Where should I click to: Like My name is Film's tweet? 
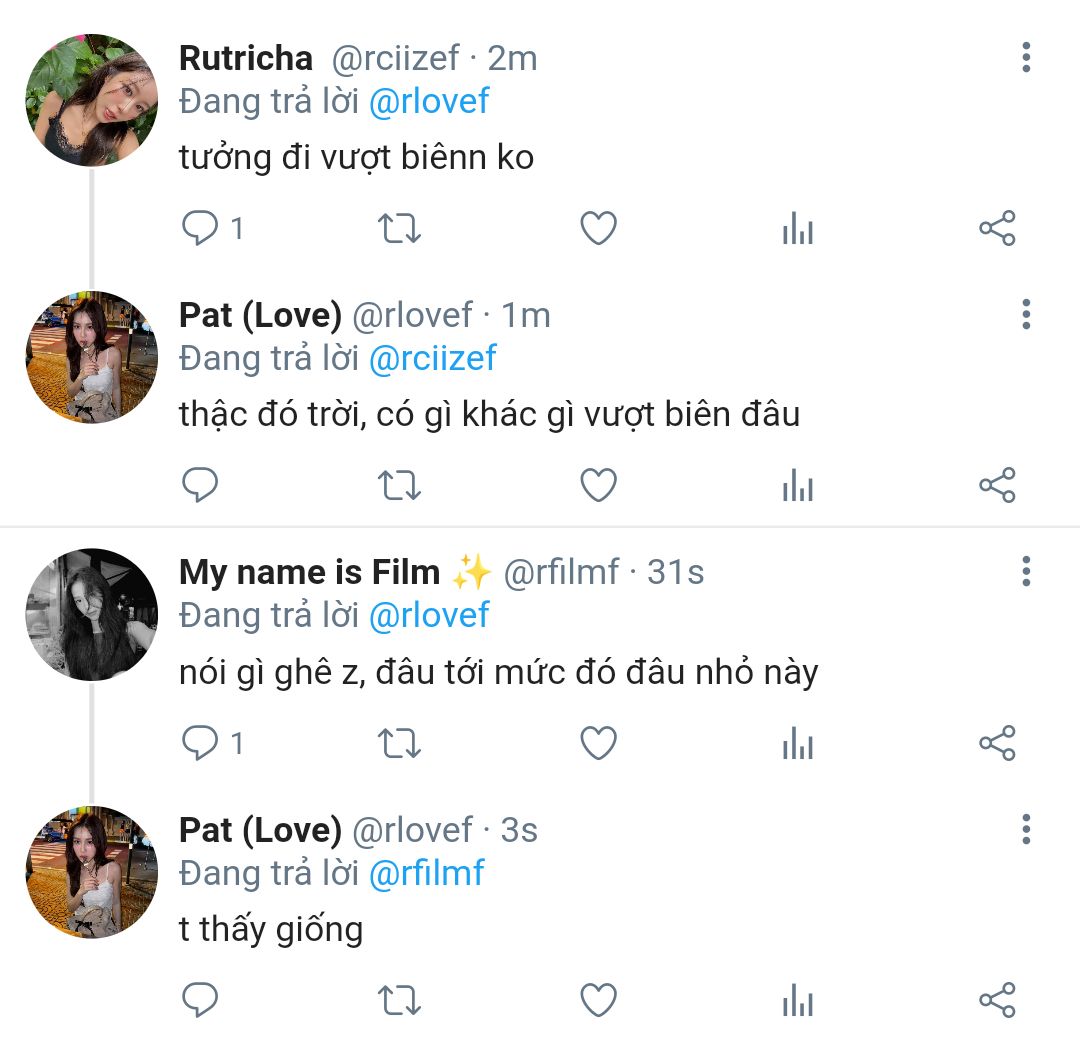[x=598, y=743]
